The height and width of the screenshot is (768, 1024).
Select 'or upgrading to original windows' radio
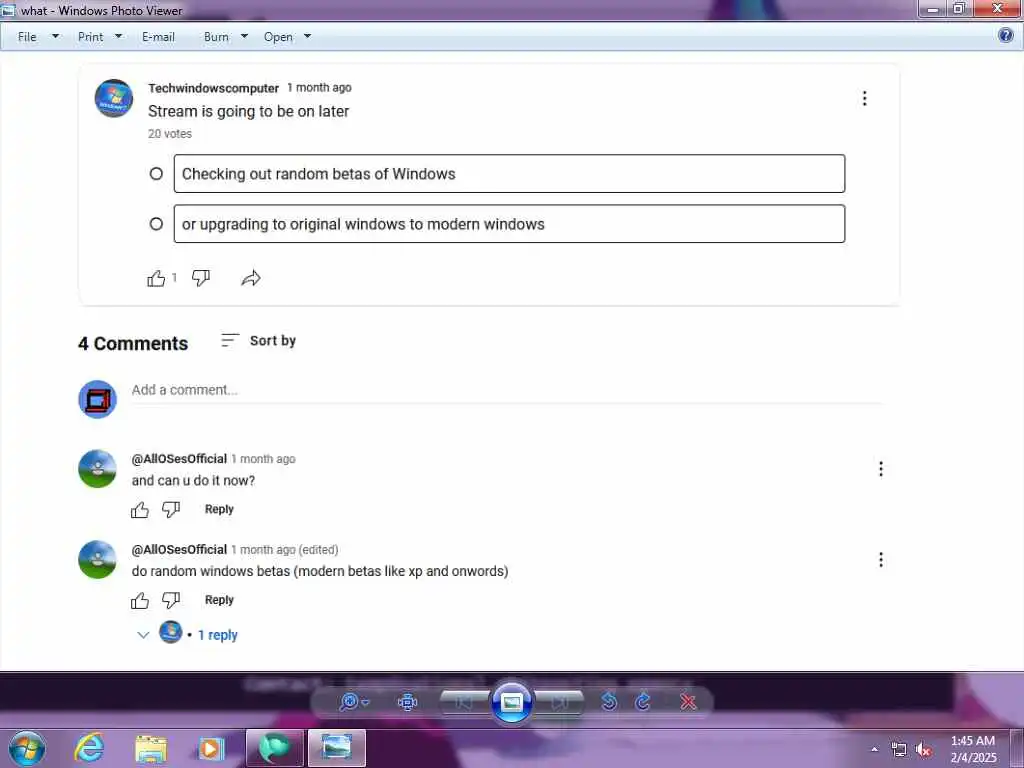156,224
